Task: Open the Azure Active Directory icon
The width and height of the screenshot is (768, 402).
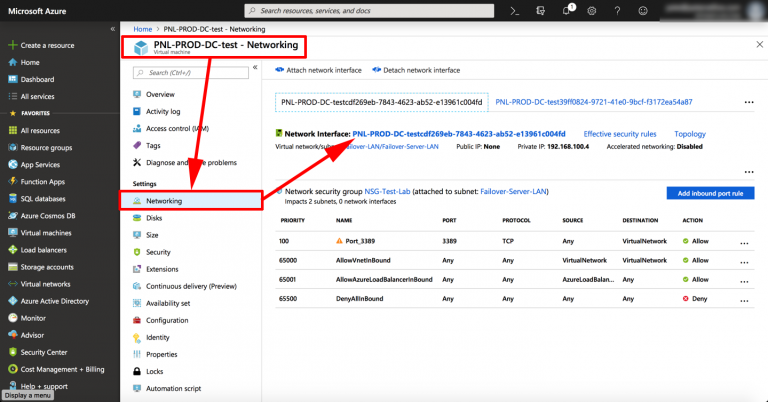Action: click(13, 301)
